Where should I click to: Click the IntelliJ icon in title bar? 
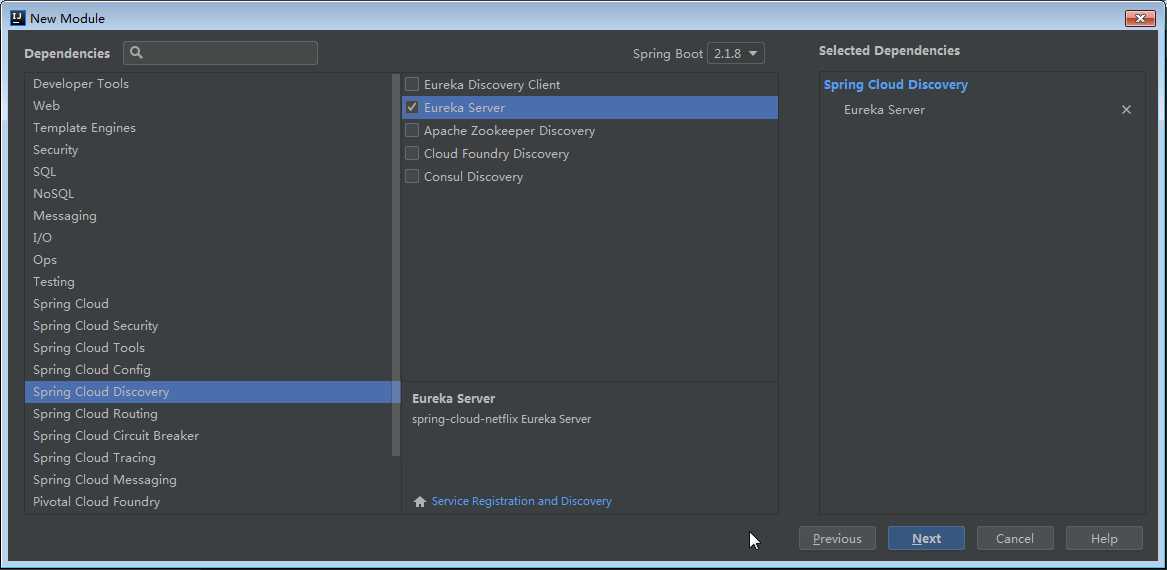tap(18, 18)
